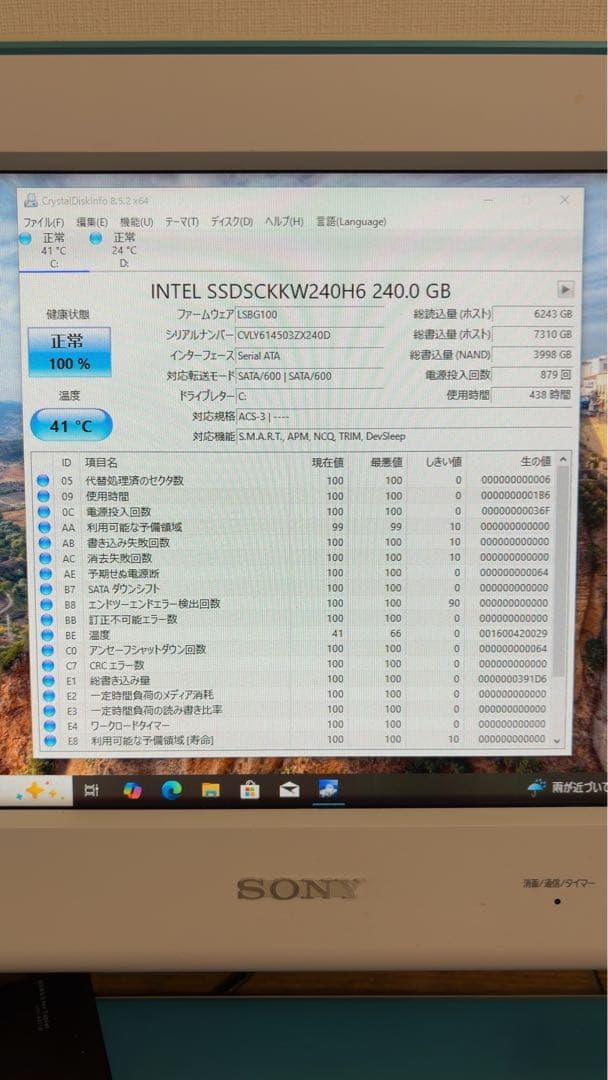This screenshot has width=608, height=1080.
Task: Click the next disk arrow button
Action: [565, 289]
